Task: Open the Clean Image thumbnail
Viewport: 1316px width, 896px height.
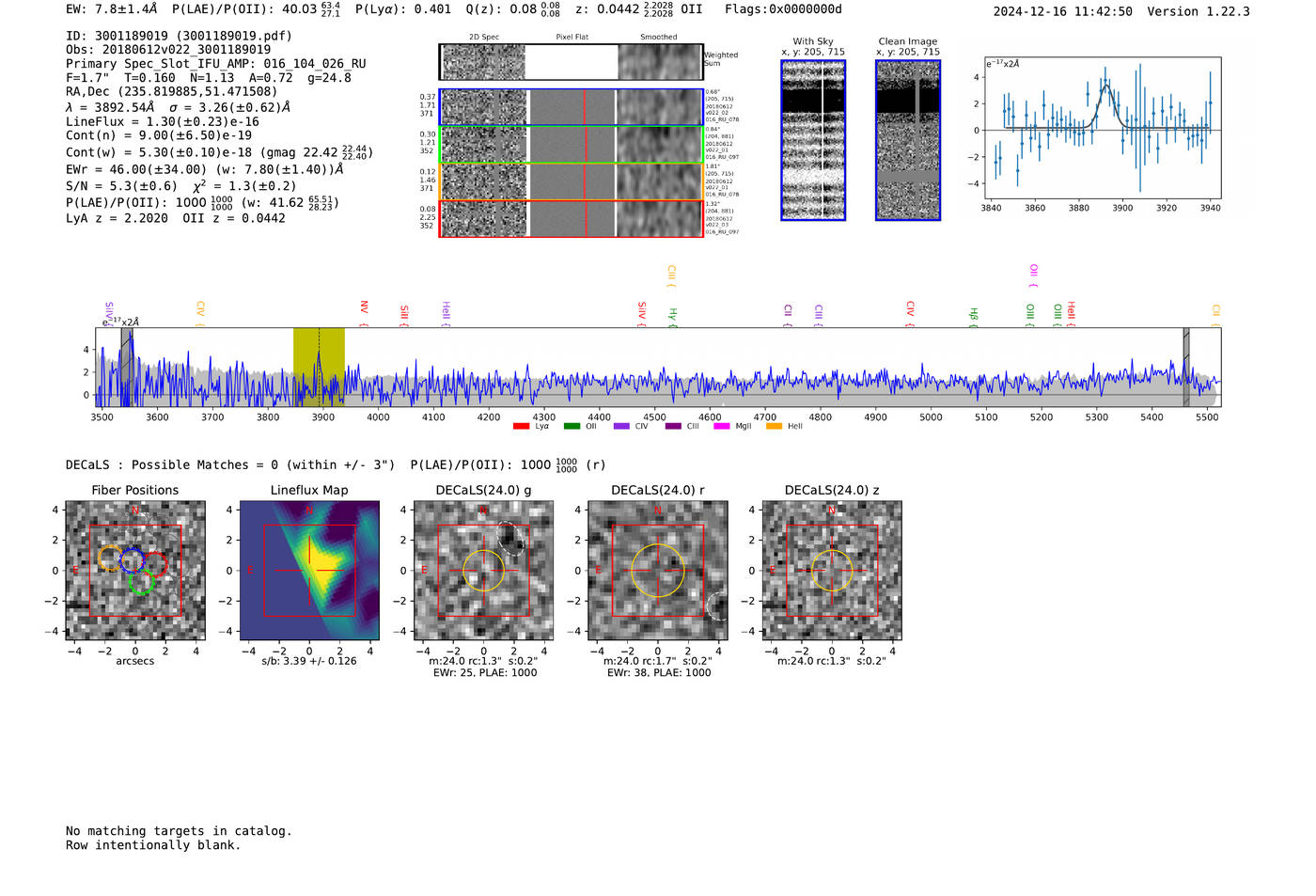Action: pyautogui.click(x=908, y=140)
